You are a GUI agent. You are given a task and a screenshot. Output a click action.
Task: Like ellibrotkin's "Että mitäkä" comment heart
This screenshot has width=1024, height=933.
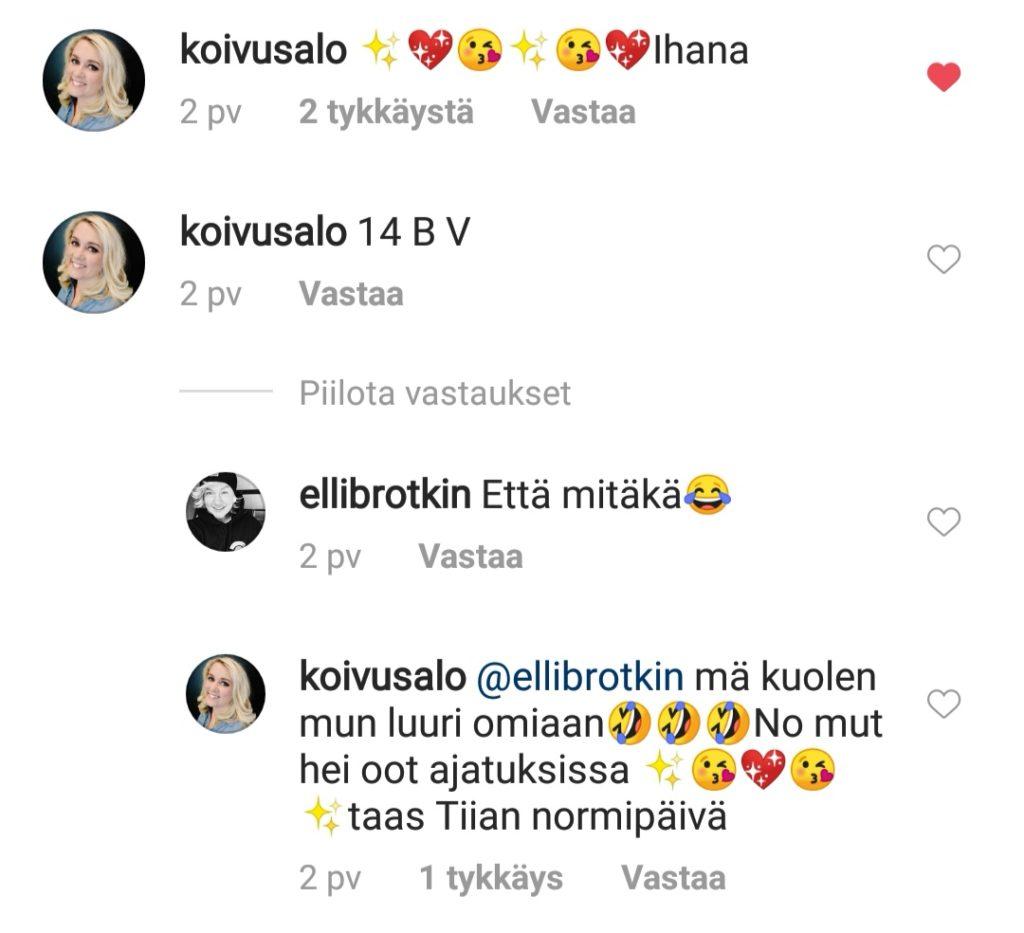point(944,522)
